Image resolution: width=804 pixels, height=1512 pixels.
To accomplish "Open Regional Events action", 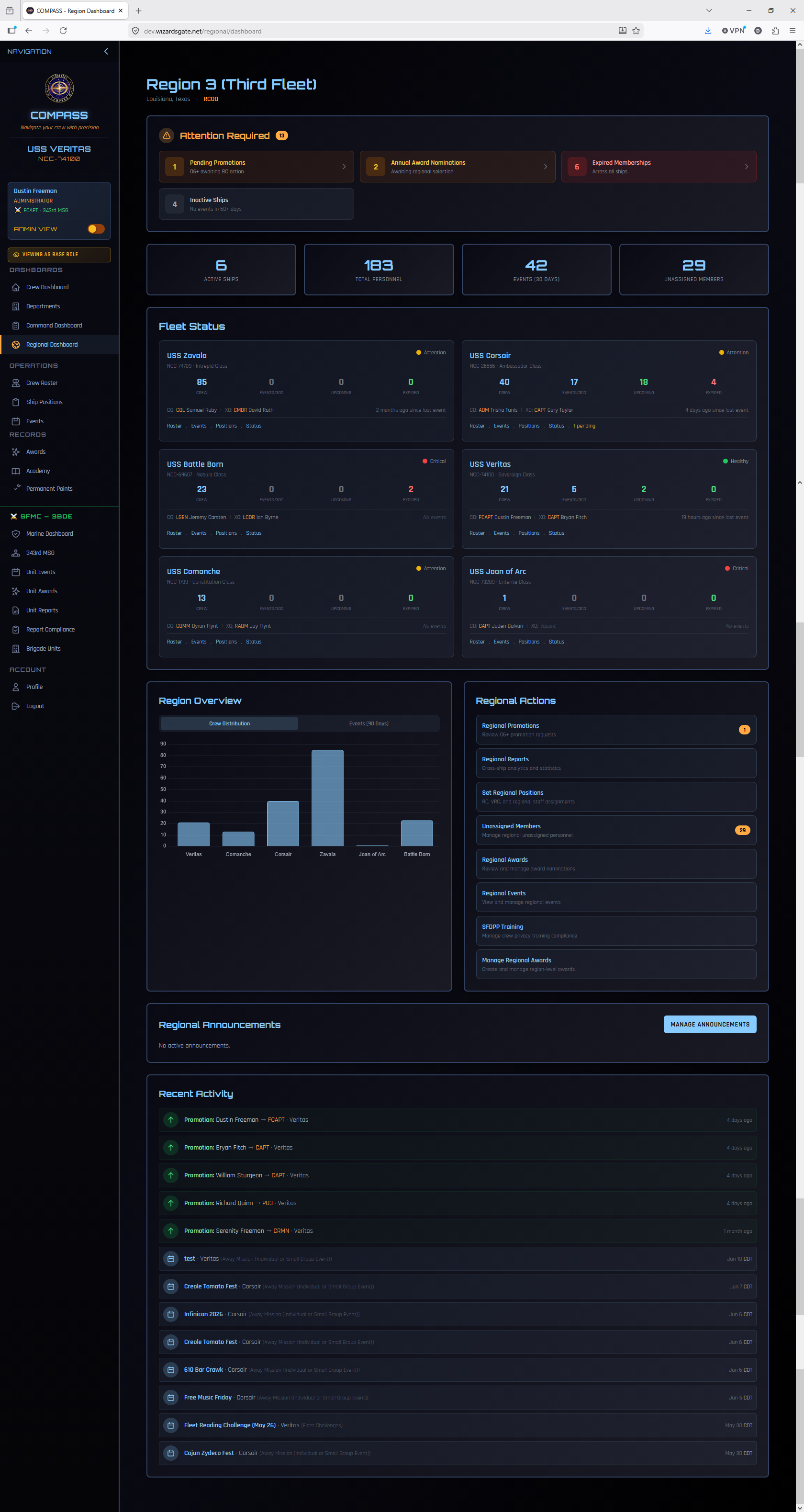I will pos(615,897).
